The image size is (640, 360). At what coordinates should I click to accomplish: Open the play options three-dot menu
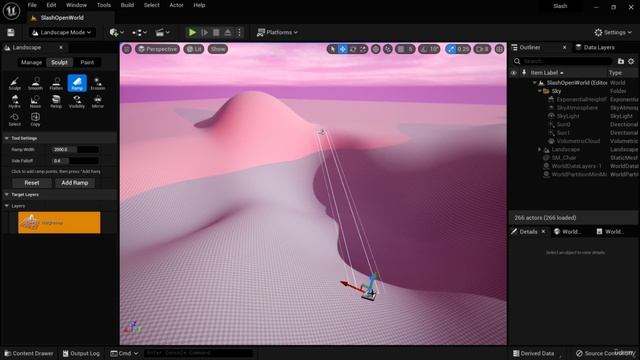click(239, 32)
